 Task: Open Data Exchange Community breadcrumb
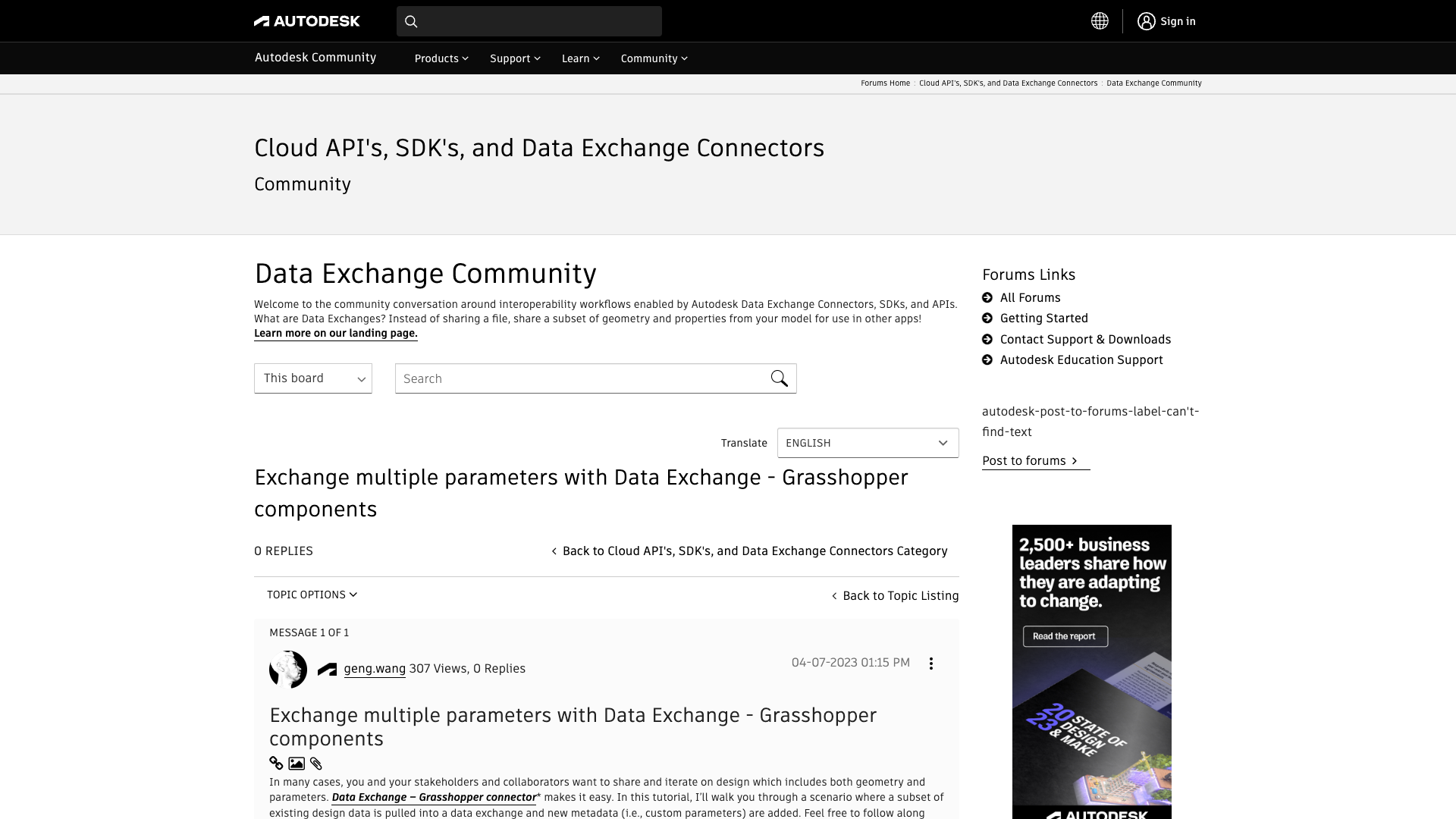(x=1153, y=83)
